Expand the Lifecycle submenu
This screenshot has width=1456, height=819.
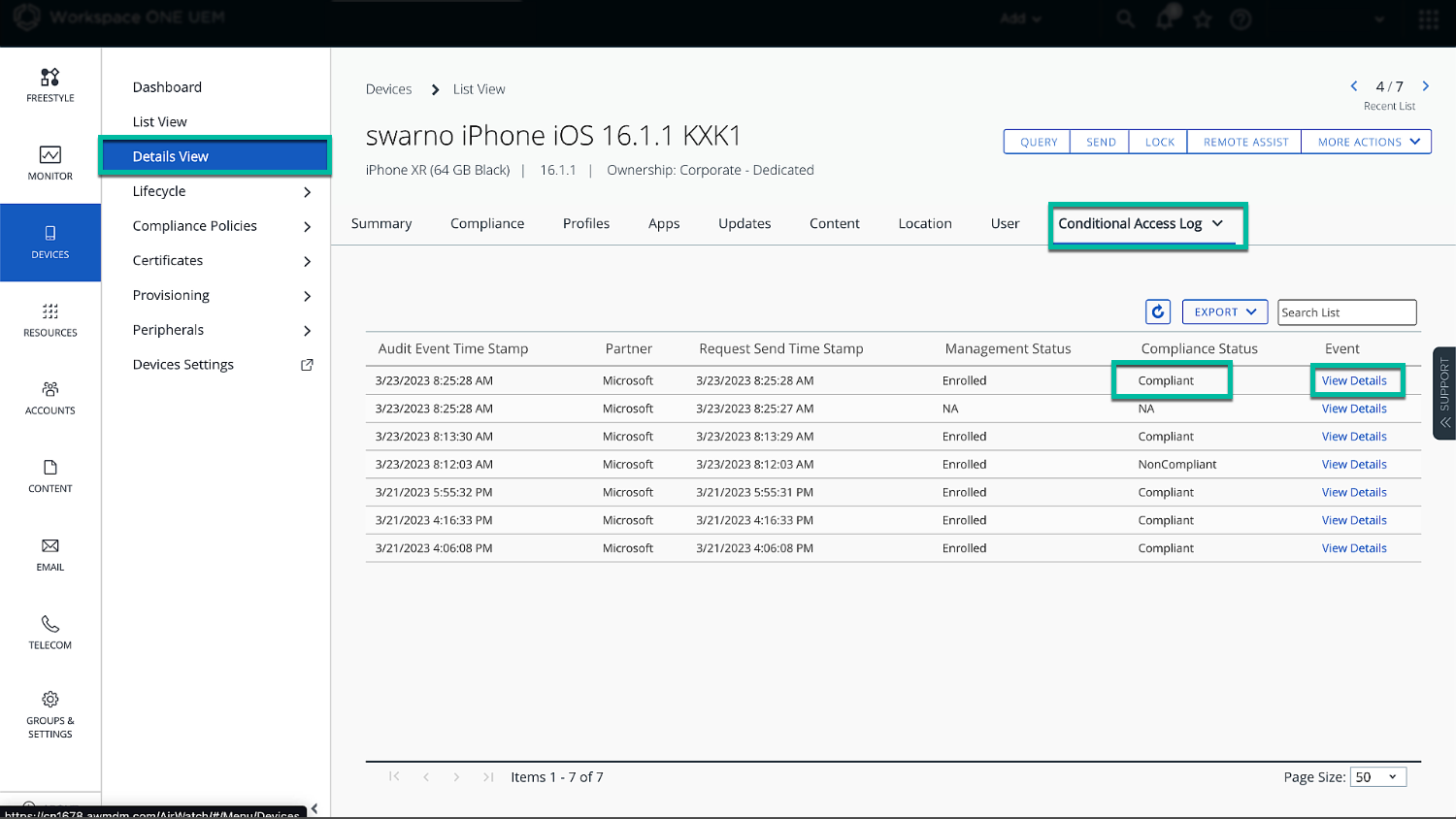click(307, 192)
